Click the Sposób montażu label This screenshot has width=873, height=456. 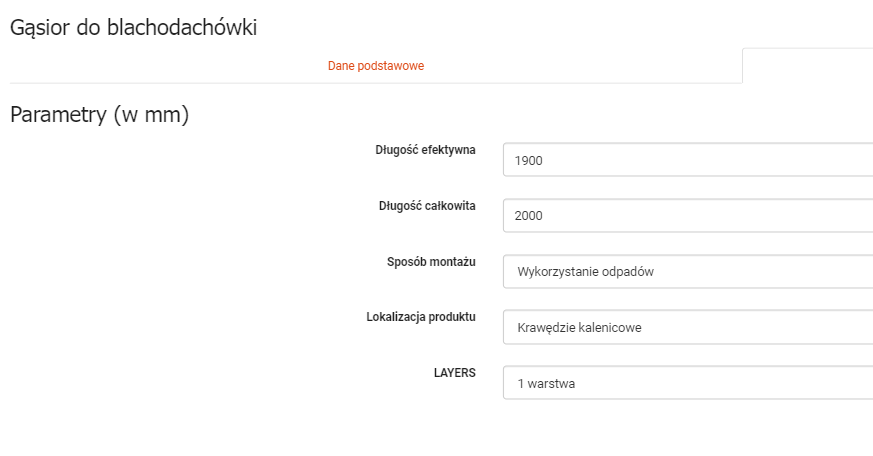[431, 262]
